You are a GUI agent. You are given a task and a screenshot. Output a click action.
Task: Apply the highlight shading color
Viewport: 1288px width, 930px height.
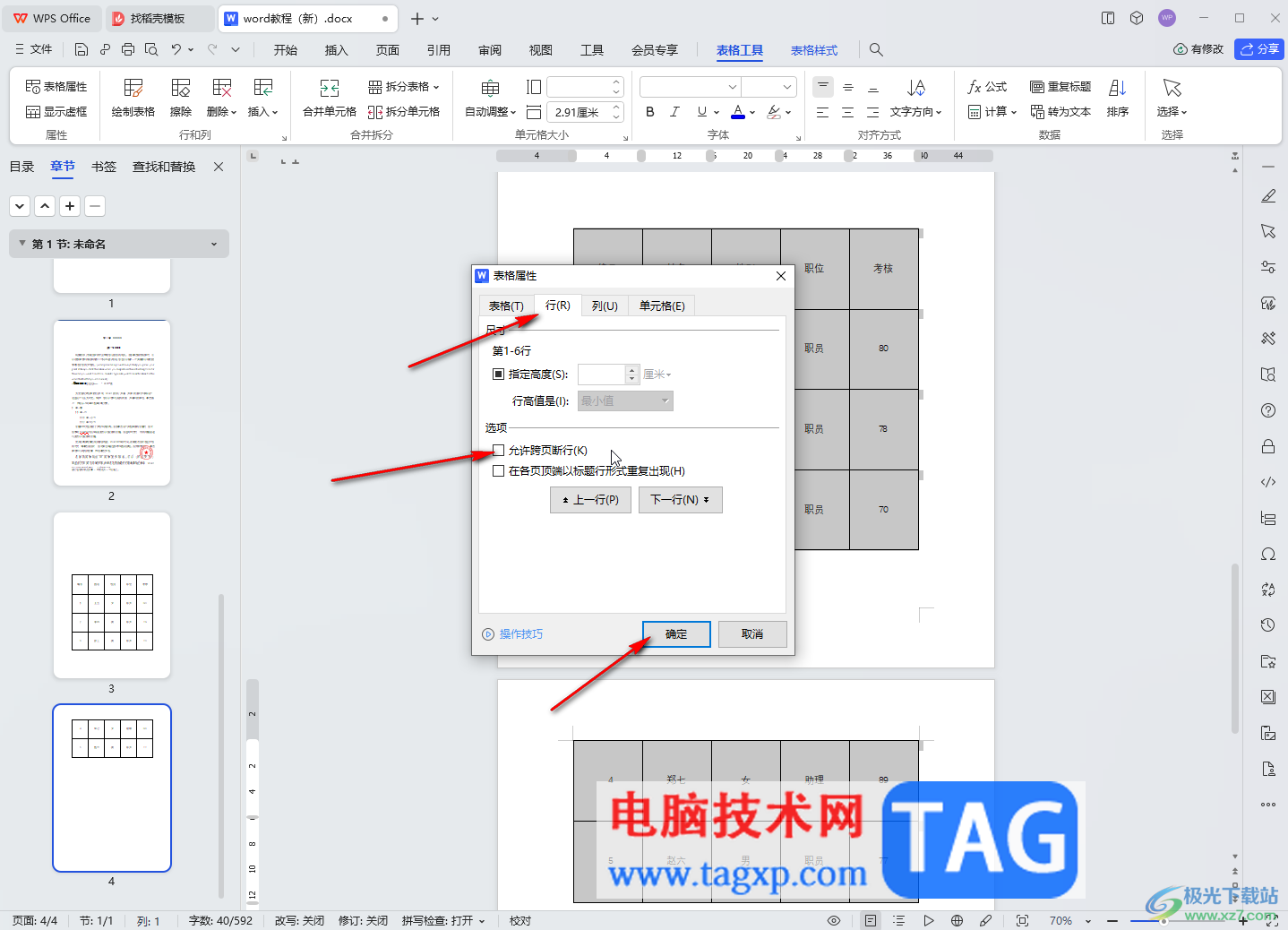[774, 112]
